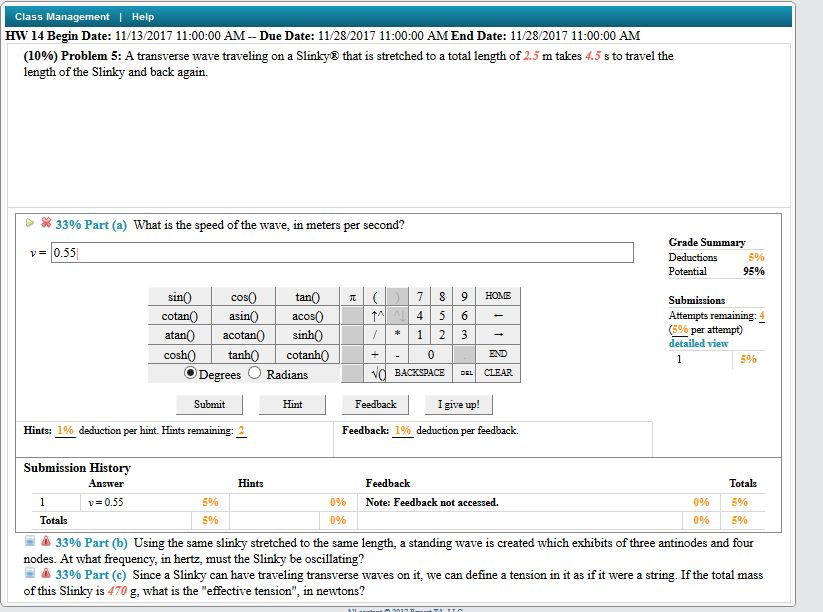
Task: Insert the pi symbol key
Action: (352, 297)
